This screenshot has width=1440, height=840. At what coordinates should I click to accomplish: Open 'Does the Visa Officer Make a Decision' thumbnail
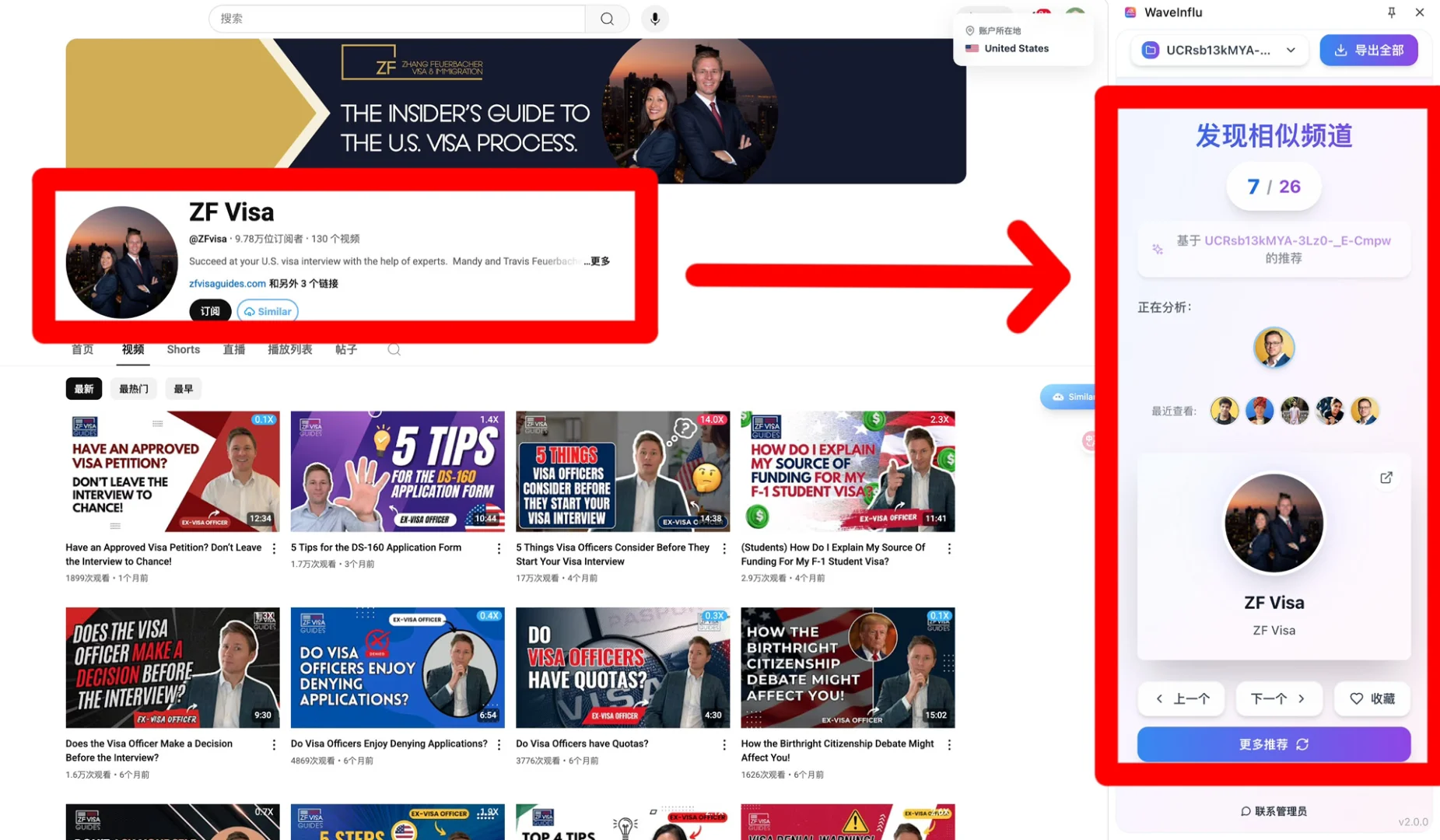point(173,668)
